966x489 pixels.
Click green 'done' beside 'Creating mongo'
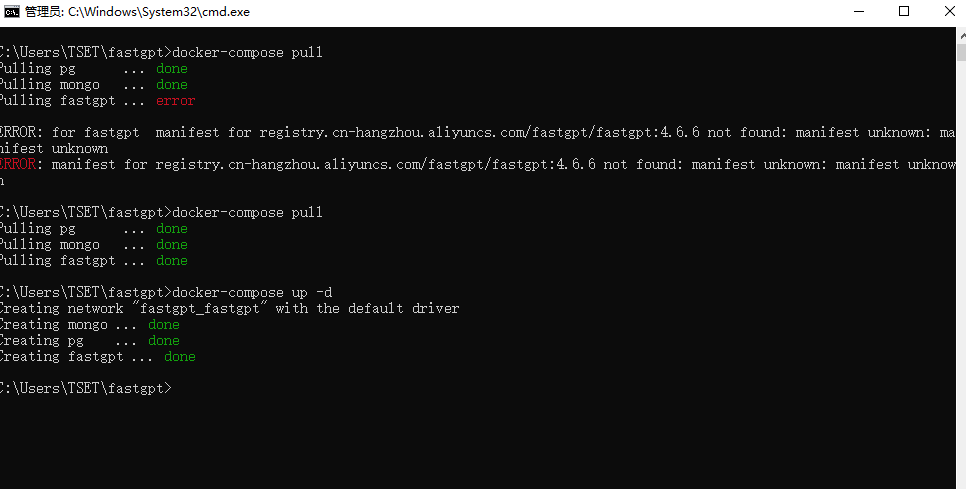pyautogui.click(x=164, y=325)
